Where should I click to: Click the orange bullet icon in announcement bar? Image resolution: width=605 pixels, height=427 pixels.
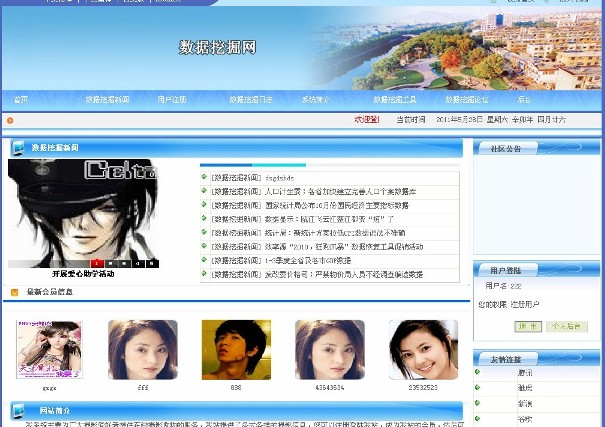(10, 120)
